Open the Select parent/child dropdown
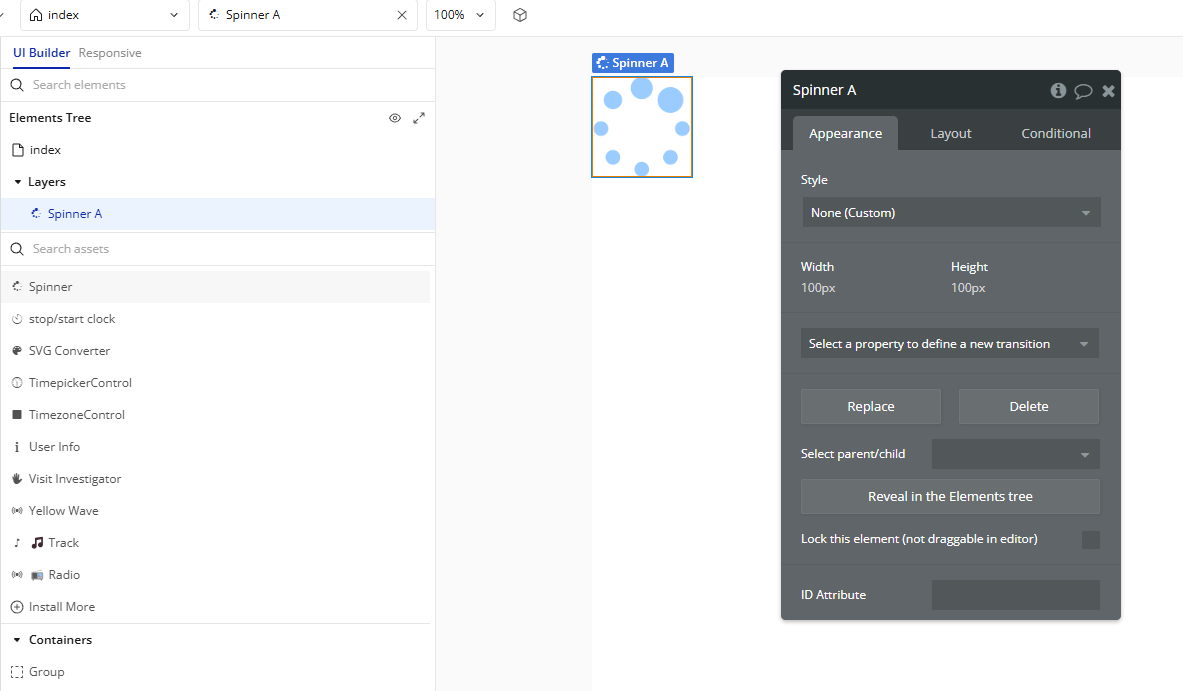The image size is (1183, 691). tap(1016, 454)
